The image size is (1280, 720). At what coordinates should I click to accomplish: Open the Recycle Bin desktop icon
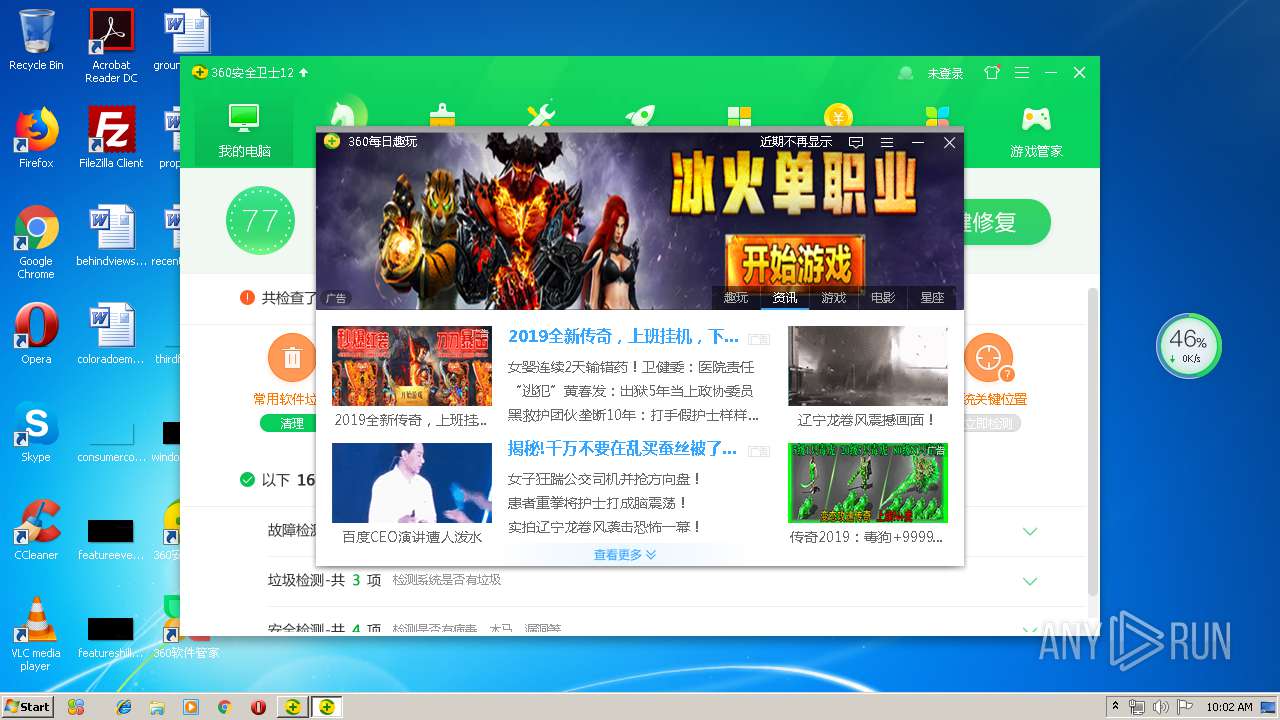point(35,40)
